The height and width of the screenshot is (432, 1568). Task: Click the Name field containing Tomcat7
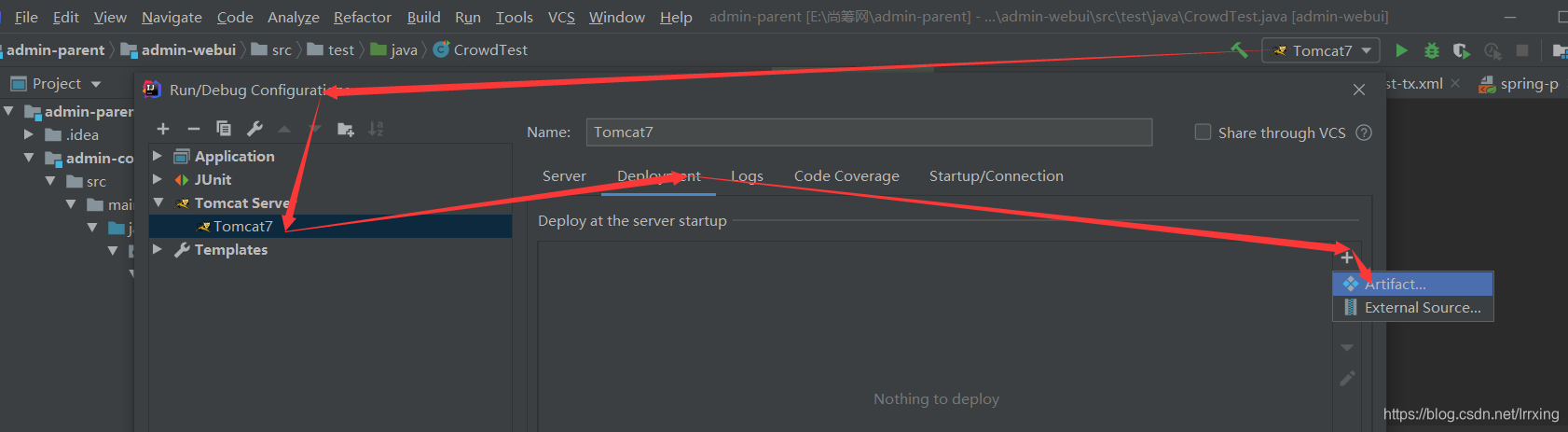click(869, 132)
